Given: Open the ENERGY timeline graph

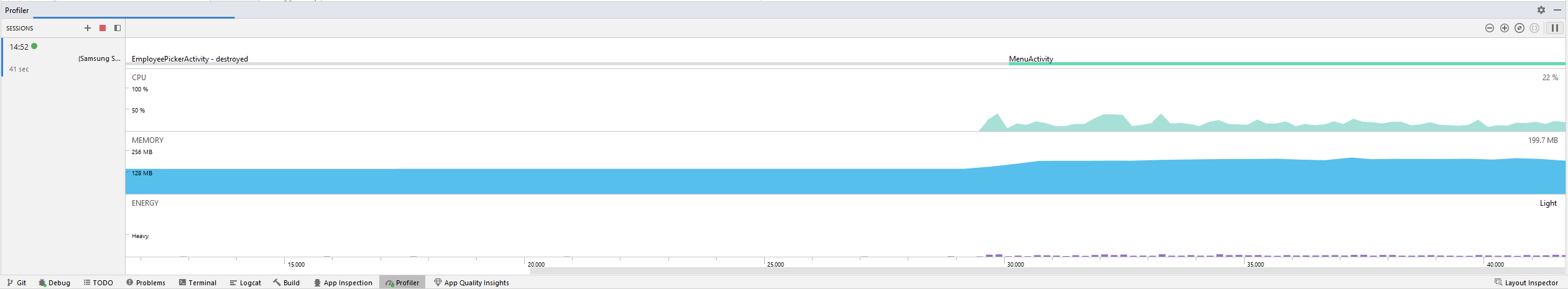Looking at the screenshot, I should click(x=846, y=226).
